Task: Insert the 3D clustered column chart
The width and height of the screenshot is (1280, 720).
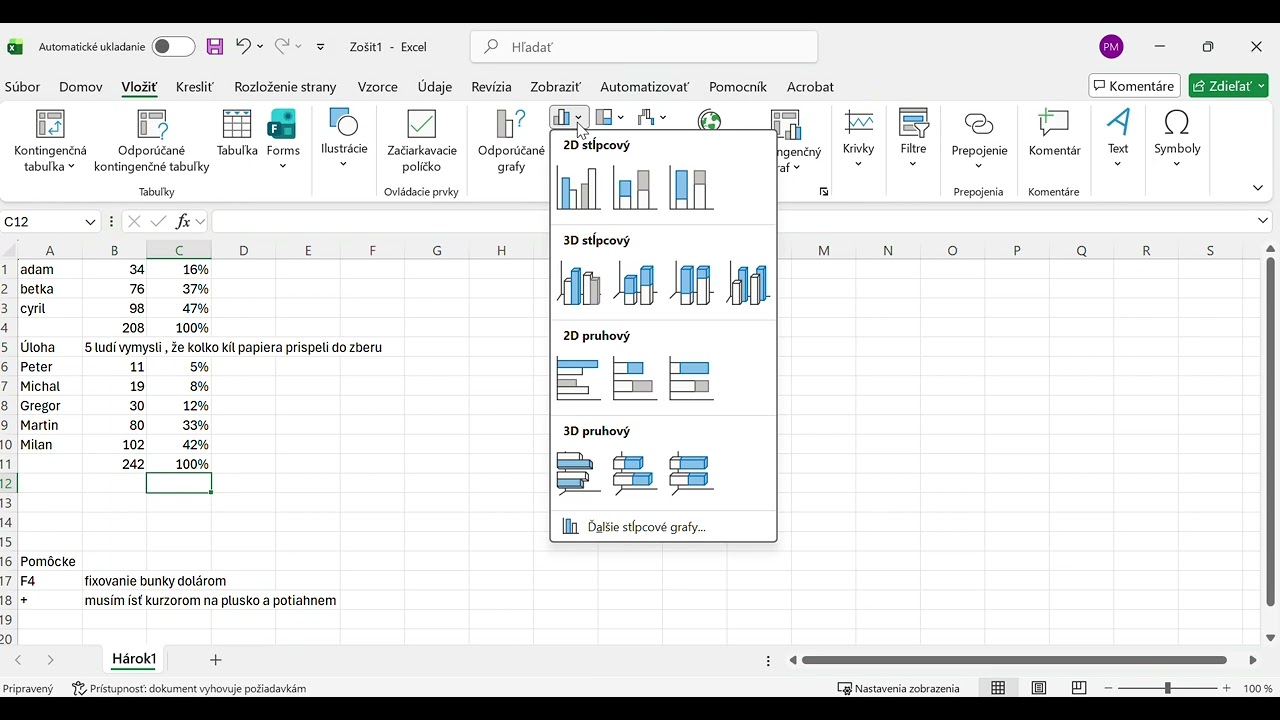Action: (x=578, y=284)
